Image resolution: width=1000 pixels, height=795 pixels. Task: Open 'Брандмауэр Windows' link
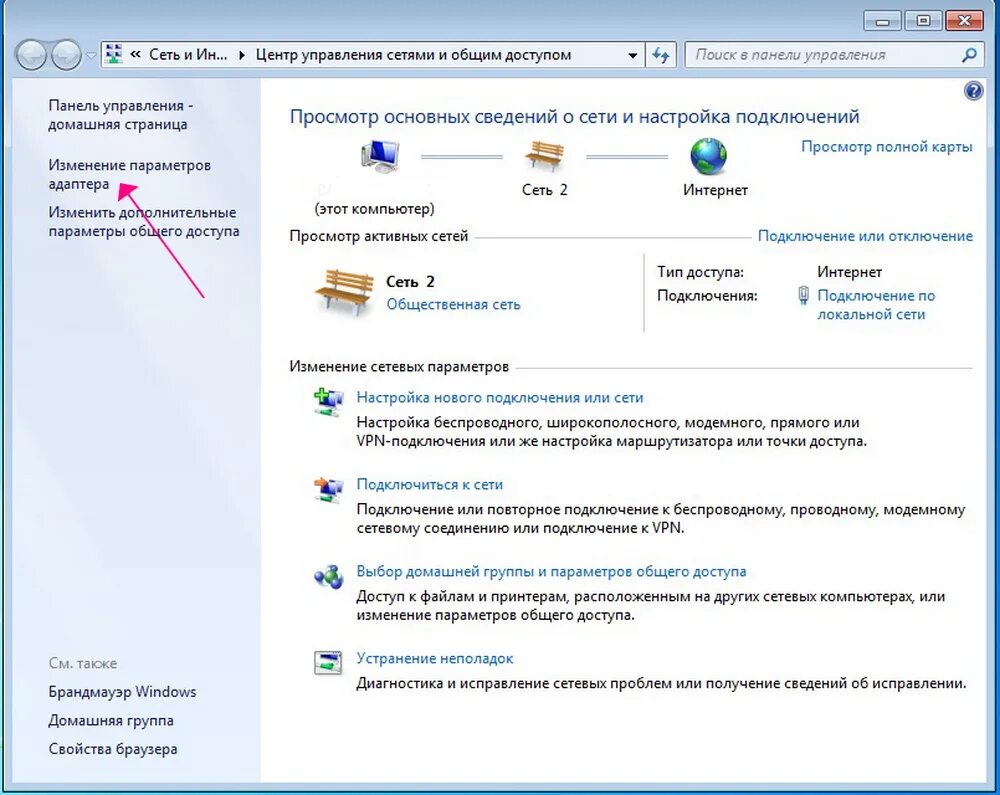(x=122, y=692)
